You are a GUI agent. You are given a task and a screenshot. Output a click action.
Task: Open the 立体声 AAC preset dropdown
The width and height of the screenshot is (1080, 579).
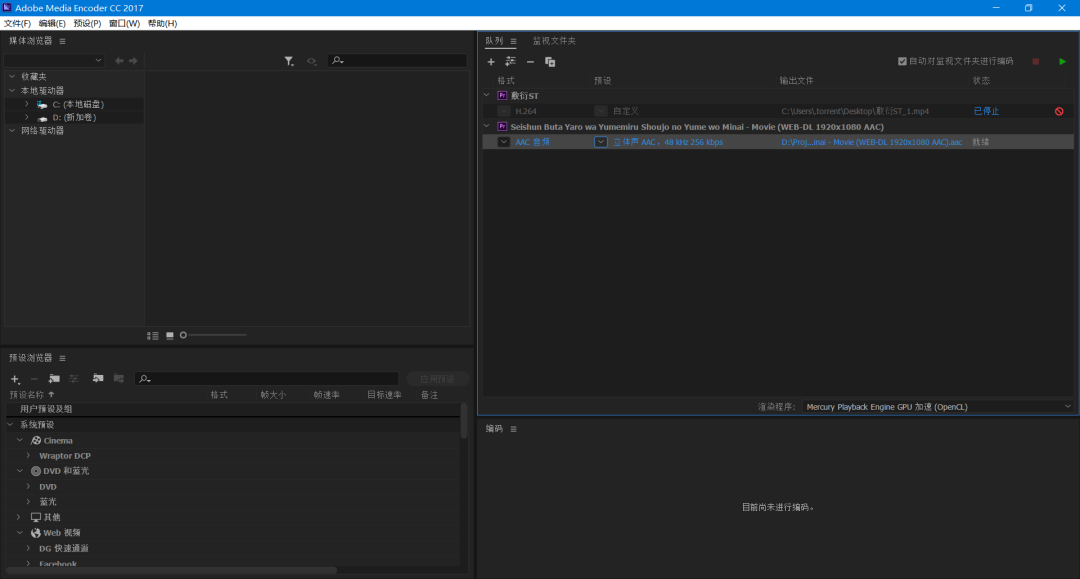pos(601,142)
